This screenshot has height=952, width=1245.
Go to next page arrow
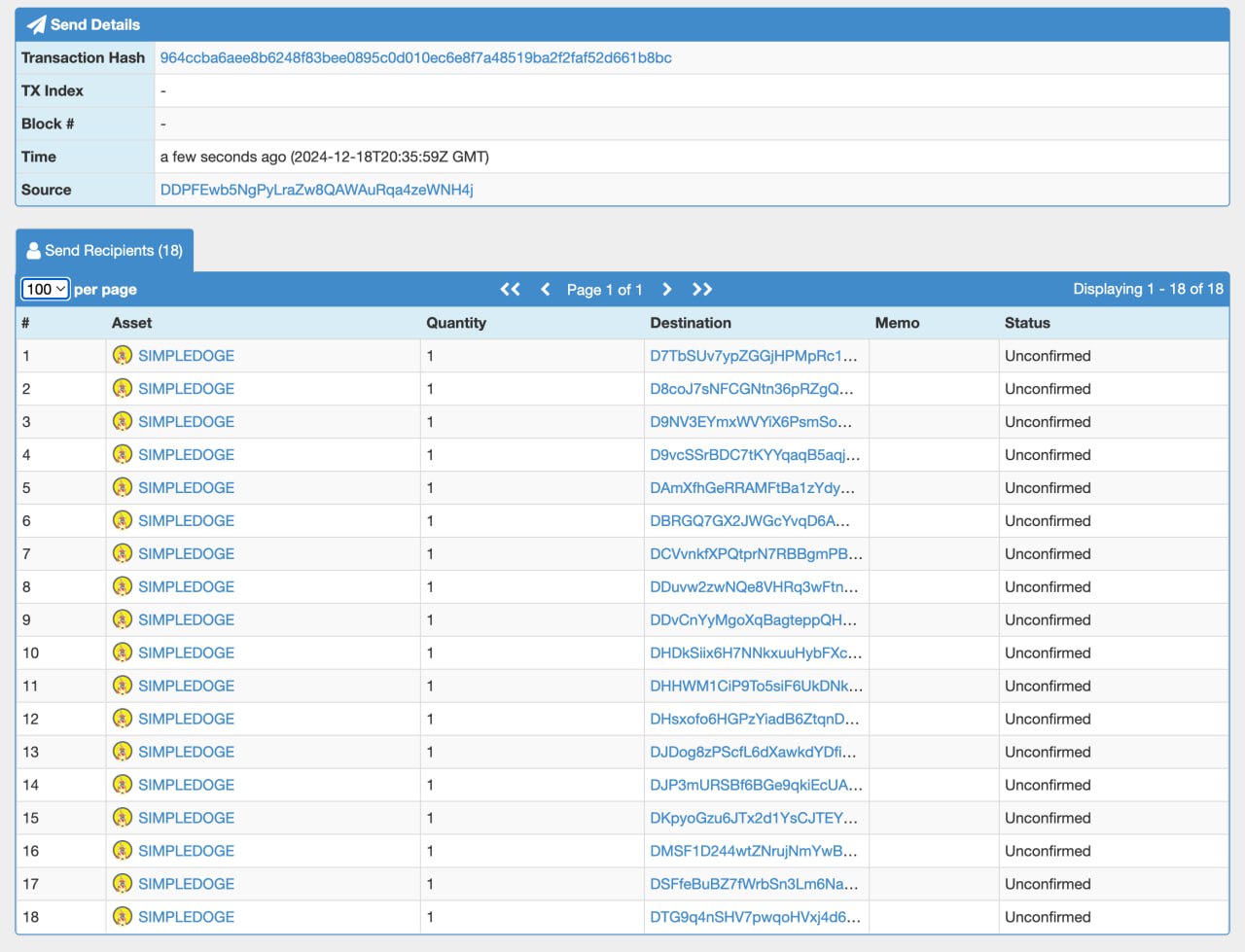pos(667,289)
